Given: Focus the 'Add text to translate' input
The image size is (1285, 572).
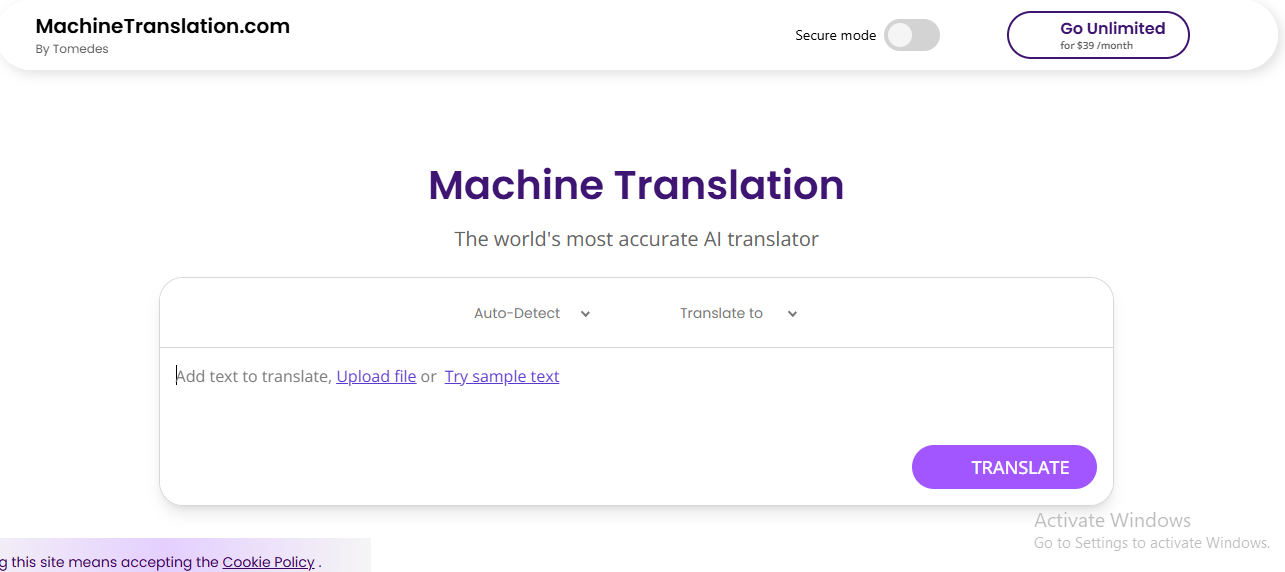Looking at the screenshot, I should point(254,377).
